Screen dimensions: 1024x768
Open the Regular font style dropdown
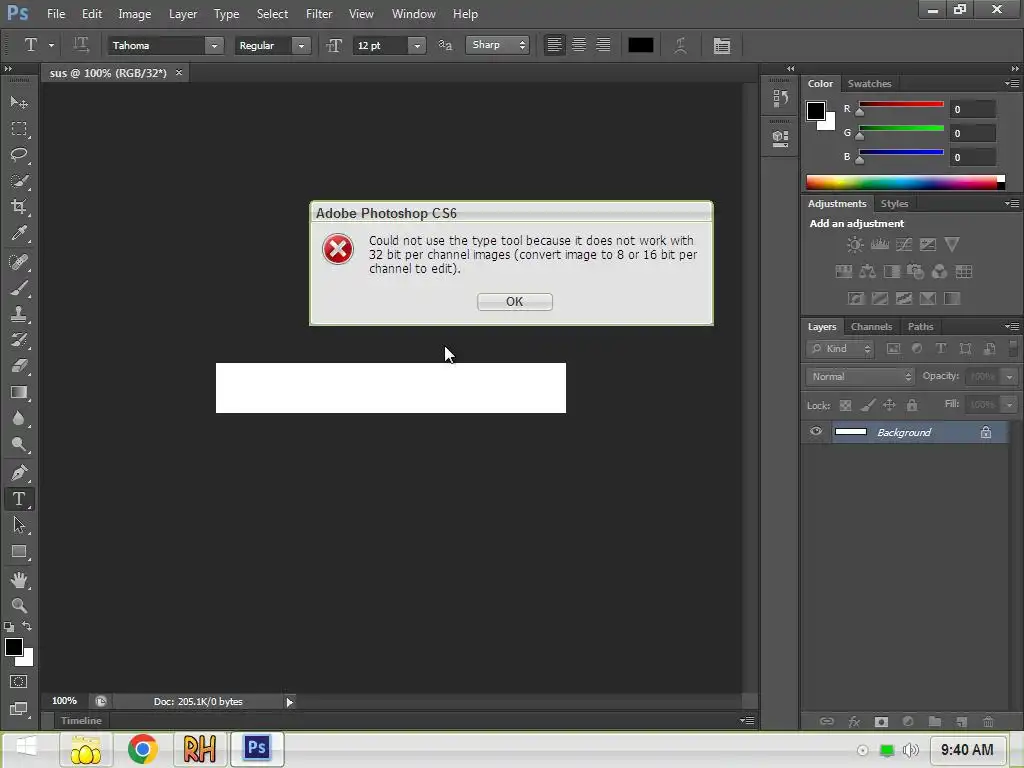(x=301, y=46)
